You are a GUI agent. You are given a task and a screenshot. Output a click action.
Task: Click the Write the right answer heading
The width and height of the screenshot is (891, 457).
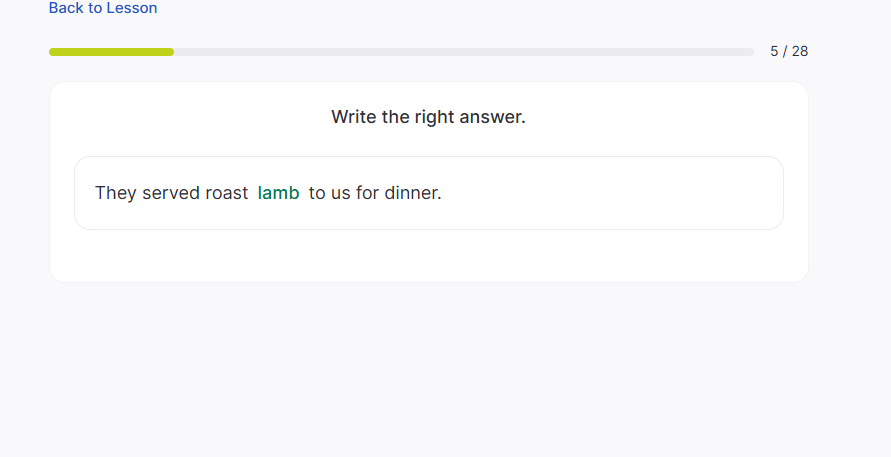click(x=428, y=117)
